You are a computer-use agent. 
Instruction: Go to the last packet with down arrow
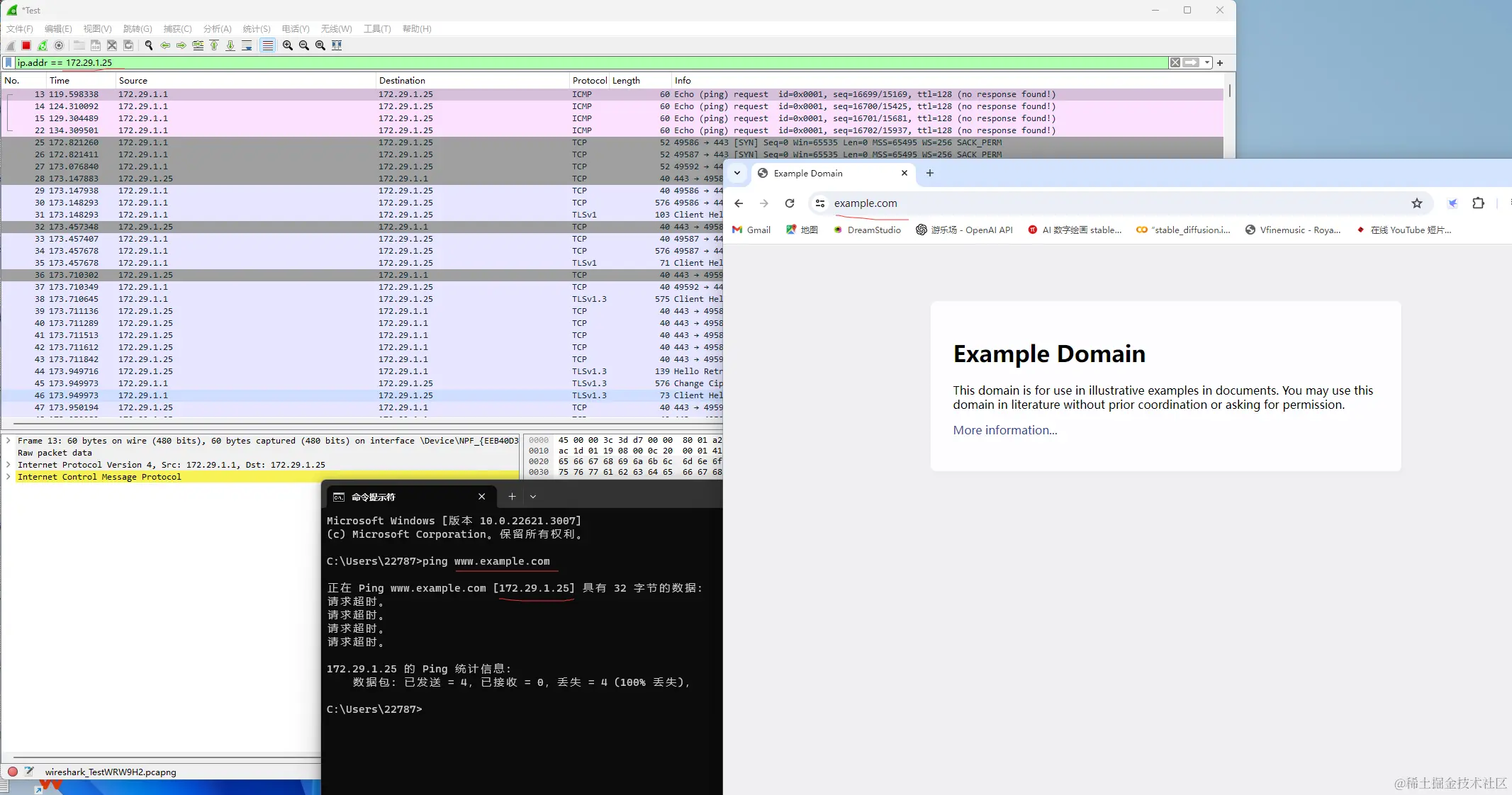tap(230, 45)
